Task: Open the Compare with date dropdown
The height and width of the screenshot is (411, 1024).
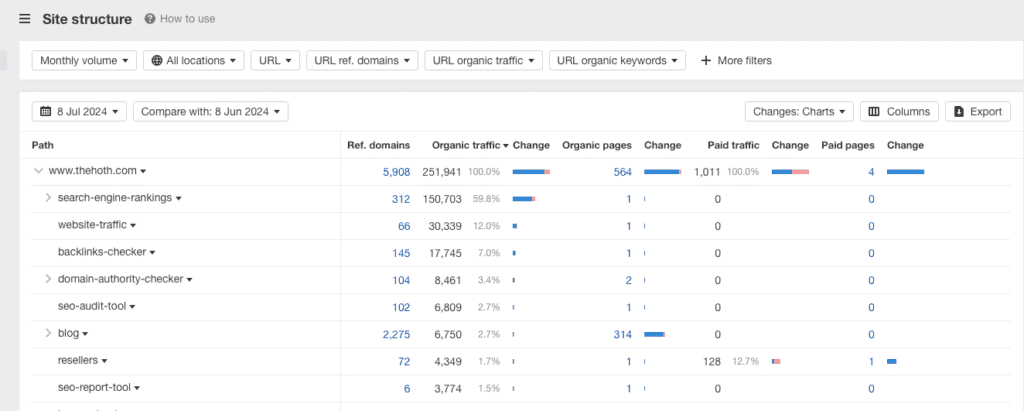Action: pos(210,112)
